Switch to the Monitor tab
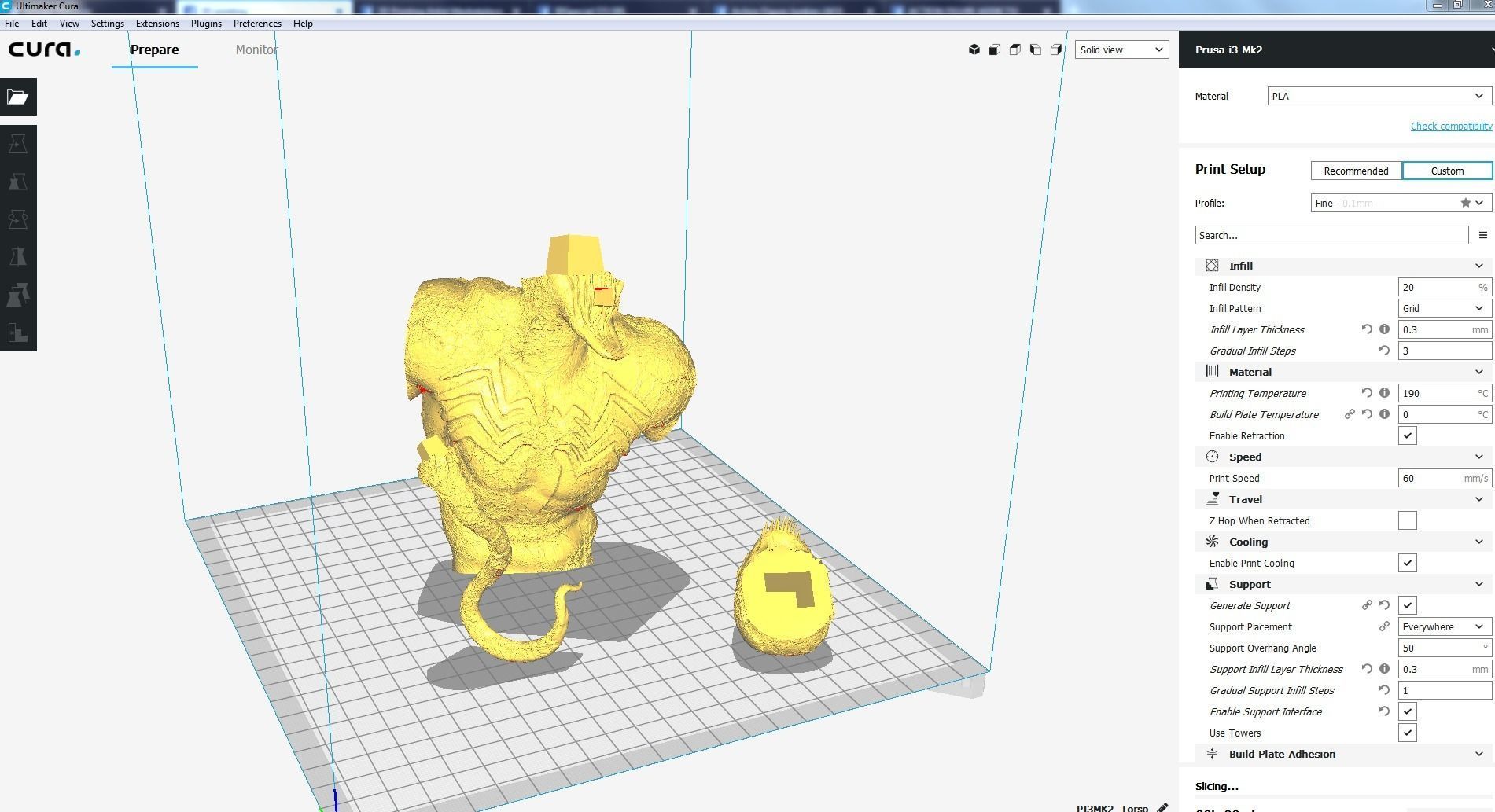This screenshot has width=1495, height=812. 256,50
